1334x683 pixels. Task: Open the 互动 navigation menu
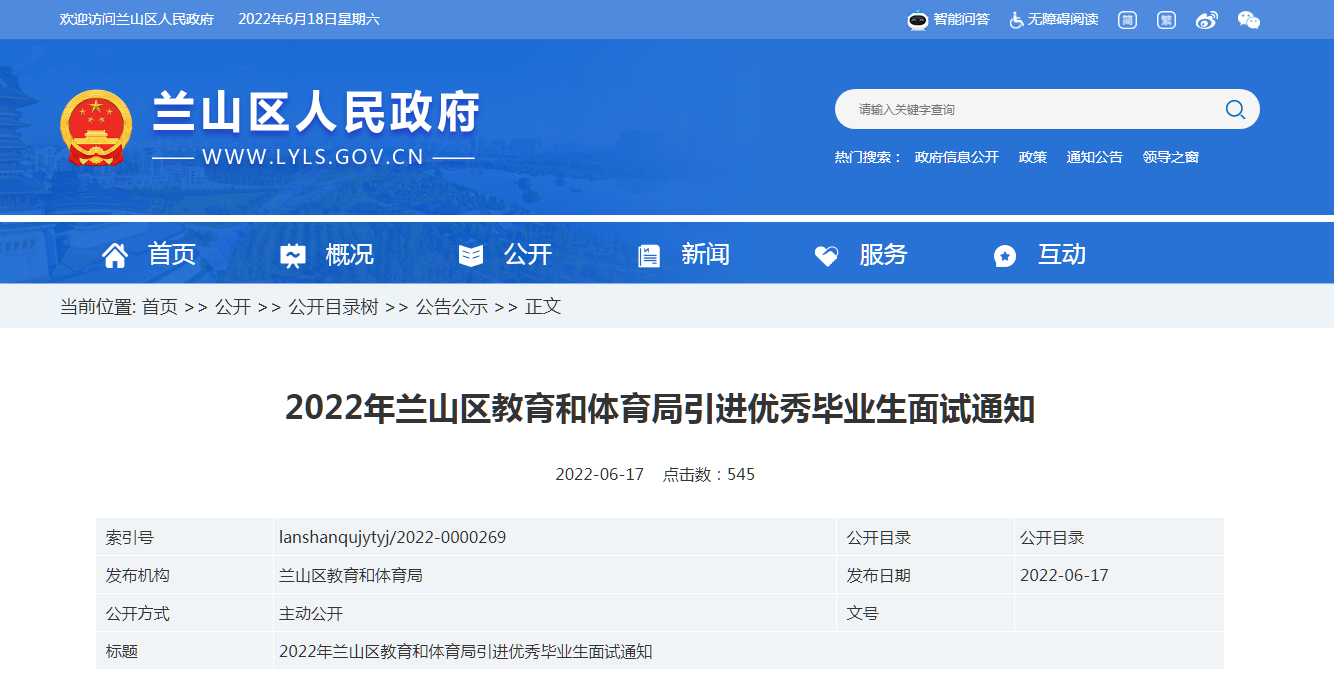tap(1062, 254)
